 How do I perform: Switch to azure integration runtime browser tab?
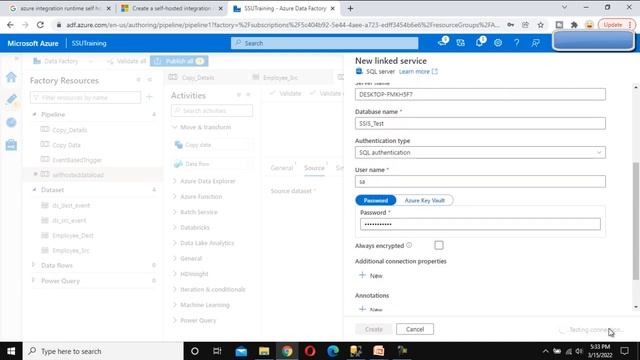tap(60, 8)
